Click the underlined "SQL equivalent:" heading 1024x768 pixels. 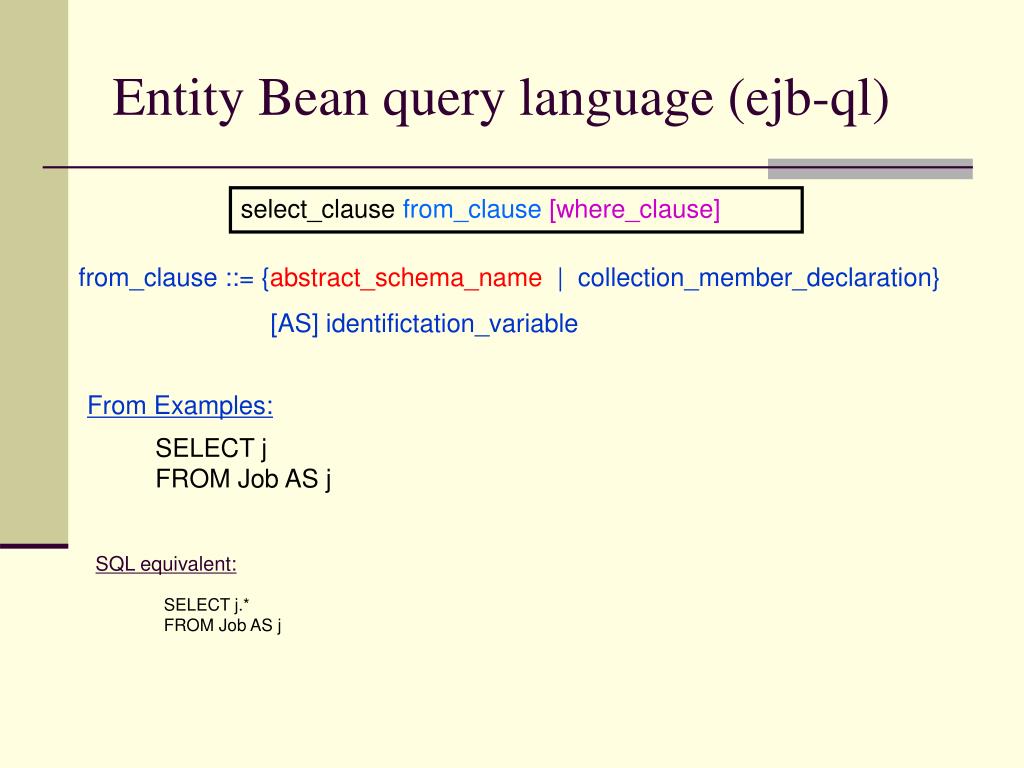point(166,564)
